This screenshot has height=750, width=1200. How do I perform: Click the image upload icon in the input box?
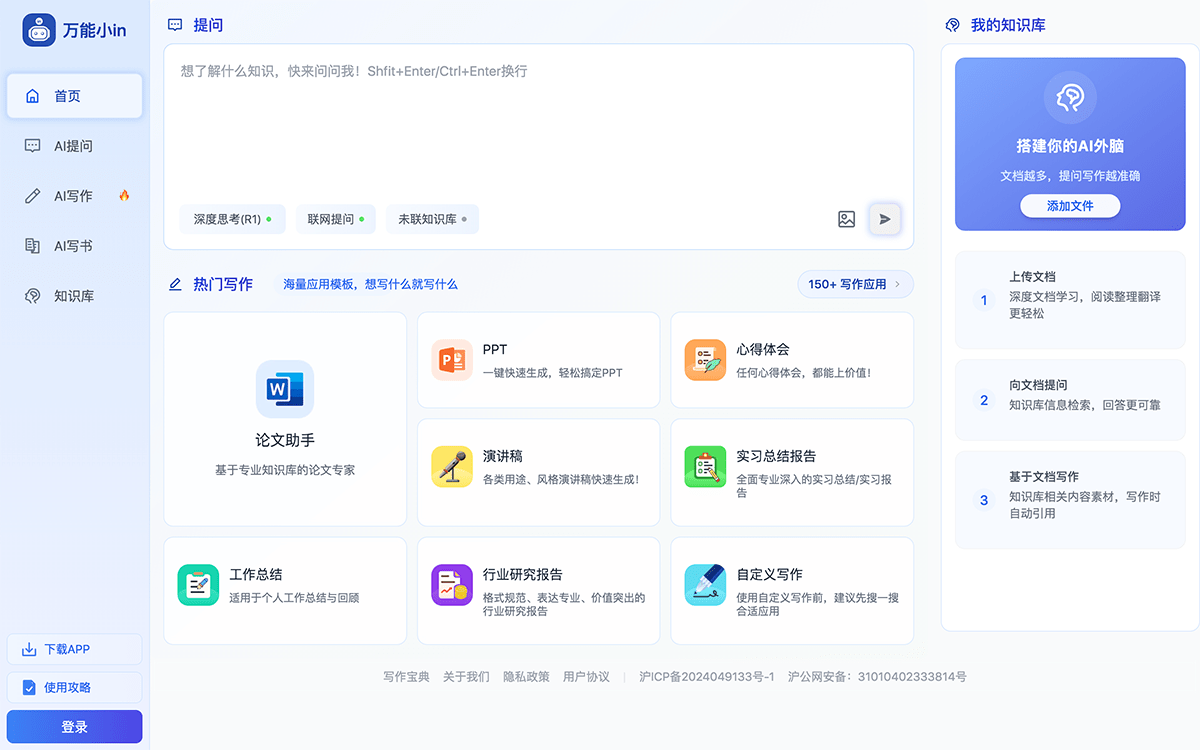846,219
